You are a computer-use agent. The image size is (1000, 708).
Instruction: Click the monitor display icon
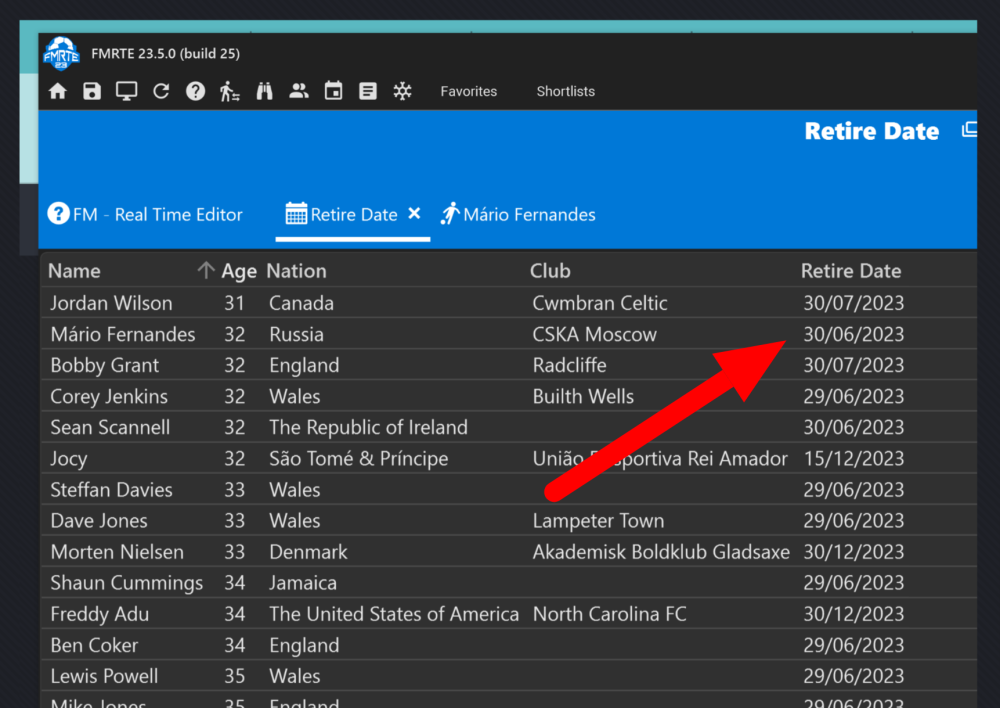pos(126,91)
